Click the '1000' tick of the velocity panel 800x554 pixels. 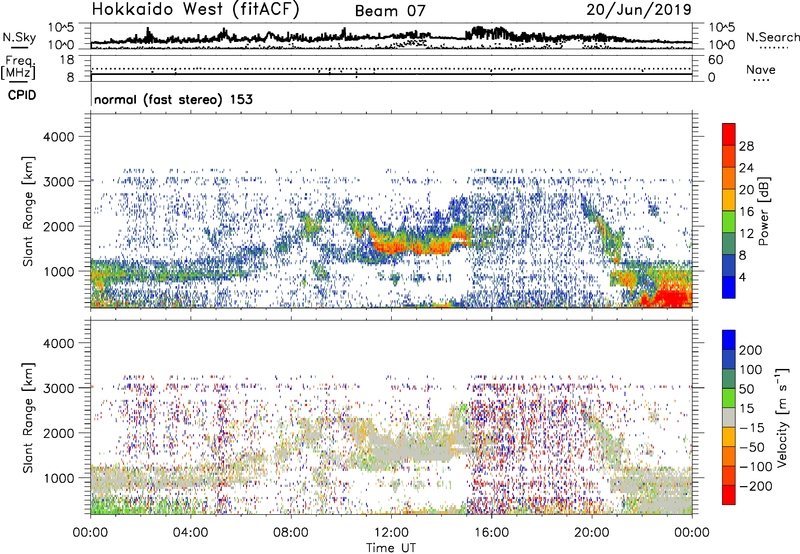[59, 479]
